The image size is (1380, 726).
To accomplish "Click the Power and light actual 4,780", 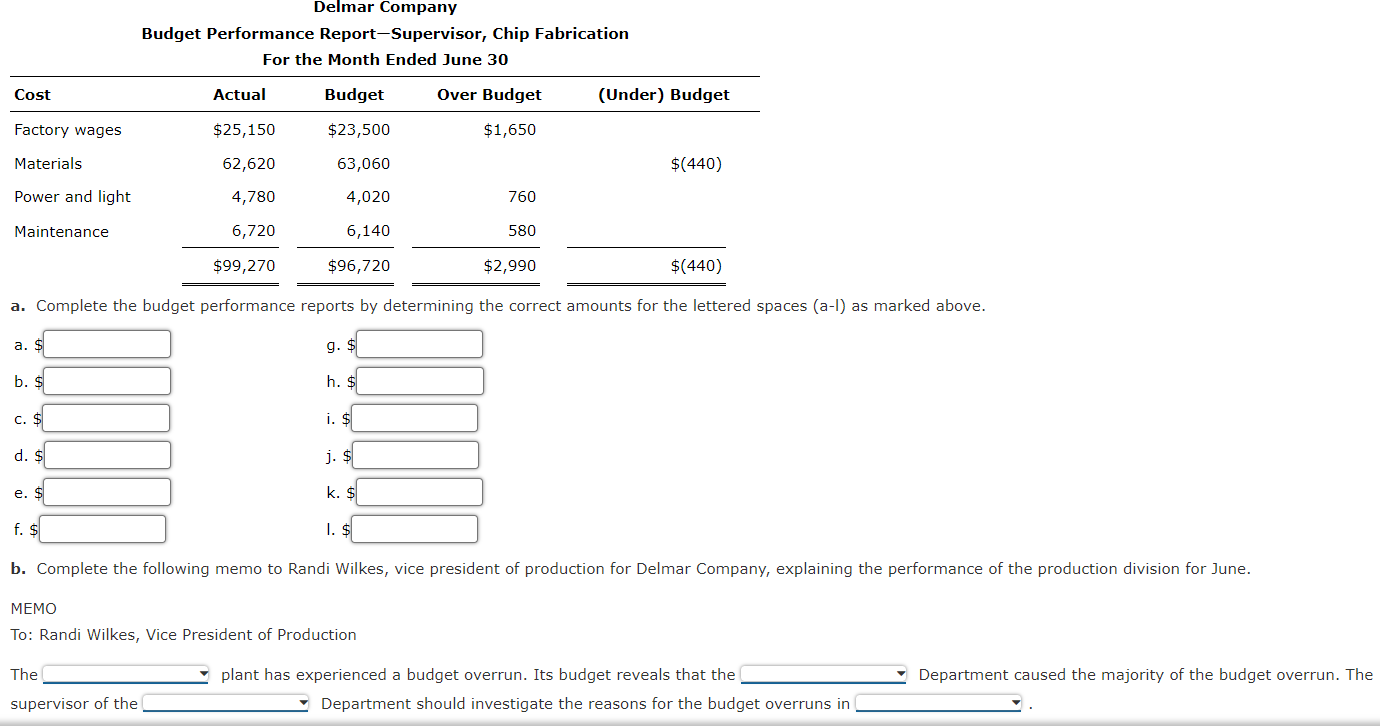I will click(254, 197).
